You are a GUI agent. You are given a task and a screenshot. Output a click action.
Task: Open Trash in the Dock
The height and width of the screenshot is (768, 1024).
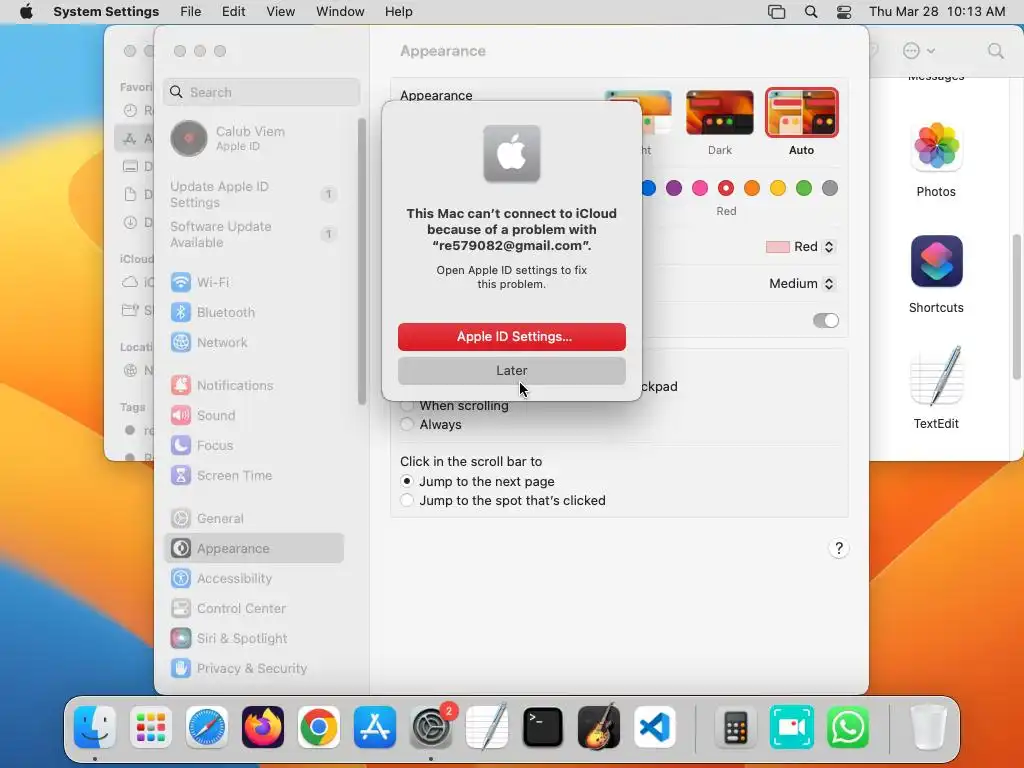[x=928, y=728]
